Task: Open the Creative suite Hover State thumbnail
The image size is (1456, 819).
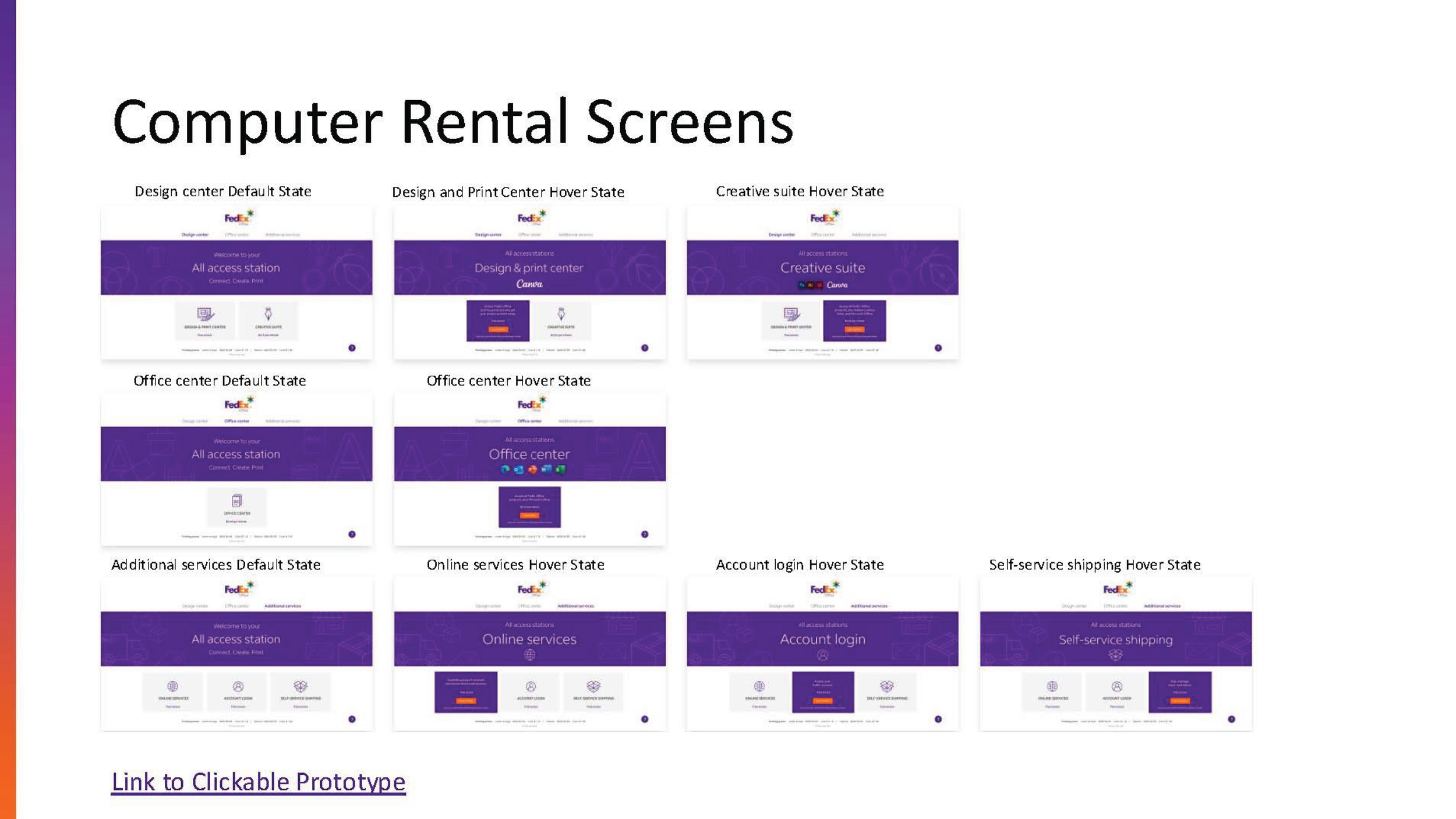Action: click(x=822, y=283)
